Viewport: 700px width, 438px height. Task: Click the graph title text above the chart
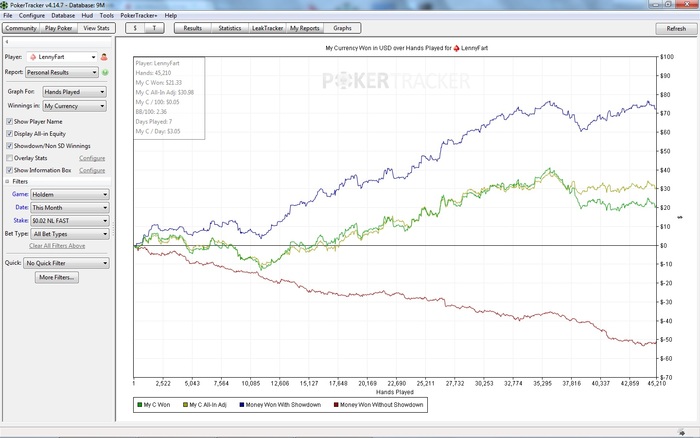[406, 48]
